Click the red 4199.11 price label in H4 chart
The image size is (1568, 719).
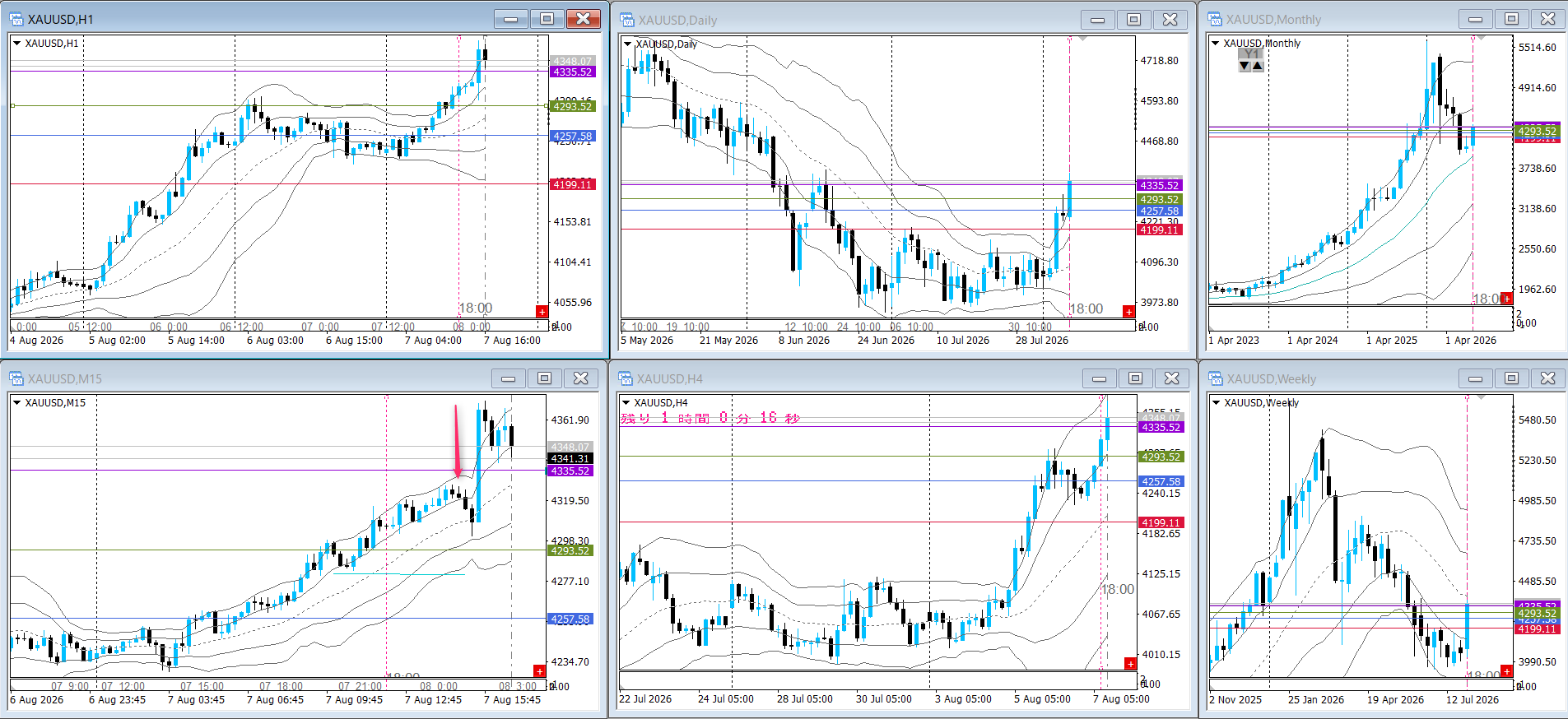pos(1161,522)
